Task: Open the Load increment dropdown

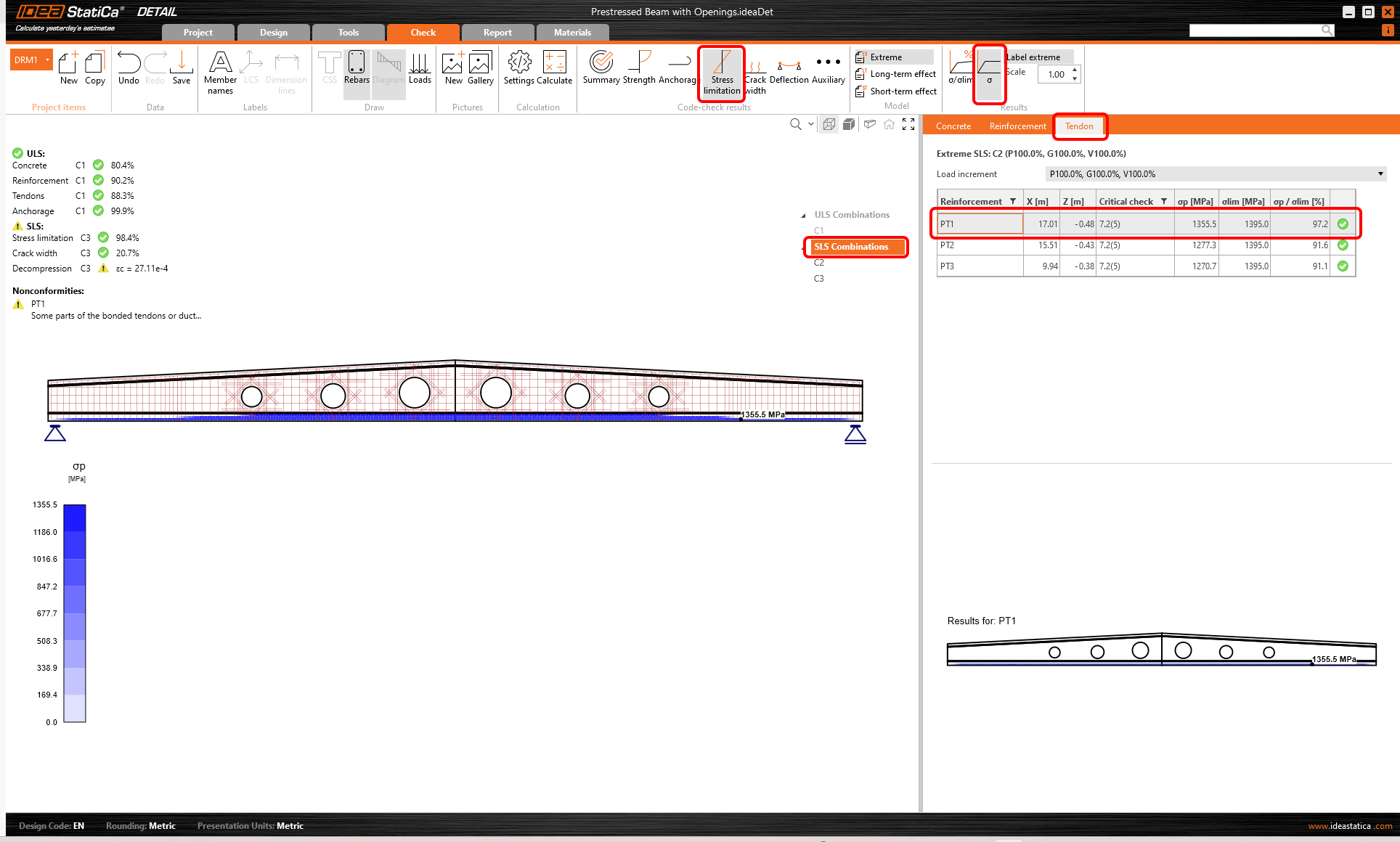Action: coord(1380,174)
